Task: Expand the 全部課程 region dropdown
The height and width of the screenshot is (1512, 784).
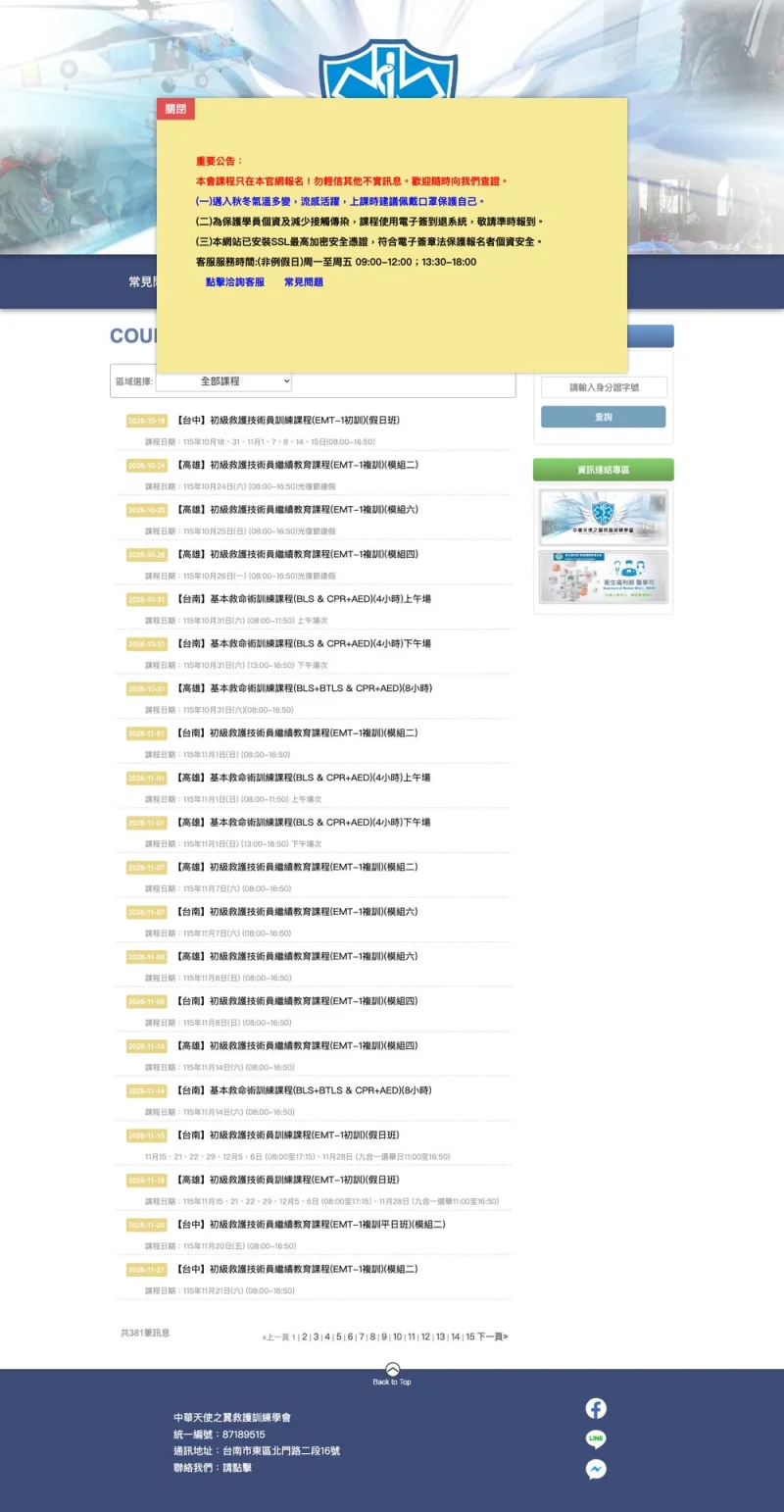Action: click(223, 381)
